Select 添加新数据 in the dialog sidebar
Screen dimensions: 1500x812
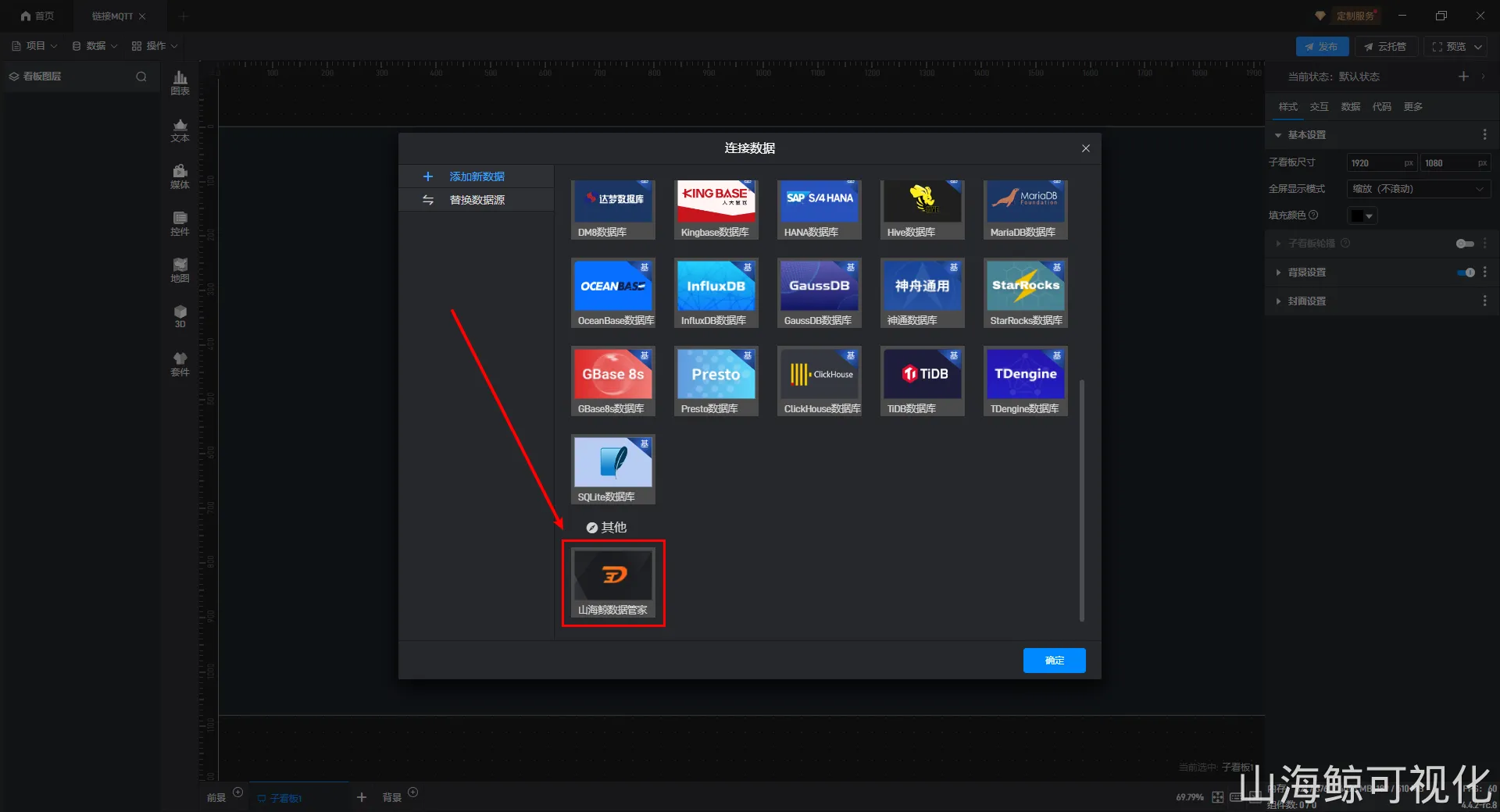tap(477, 176)
